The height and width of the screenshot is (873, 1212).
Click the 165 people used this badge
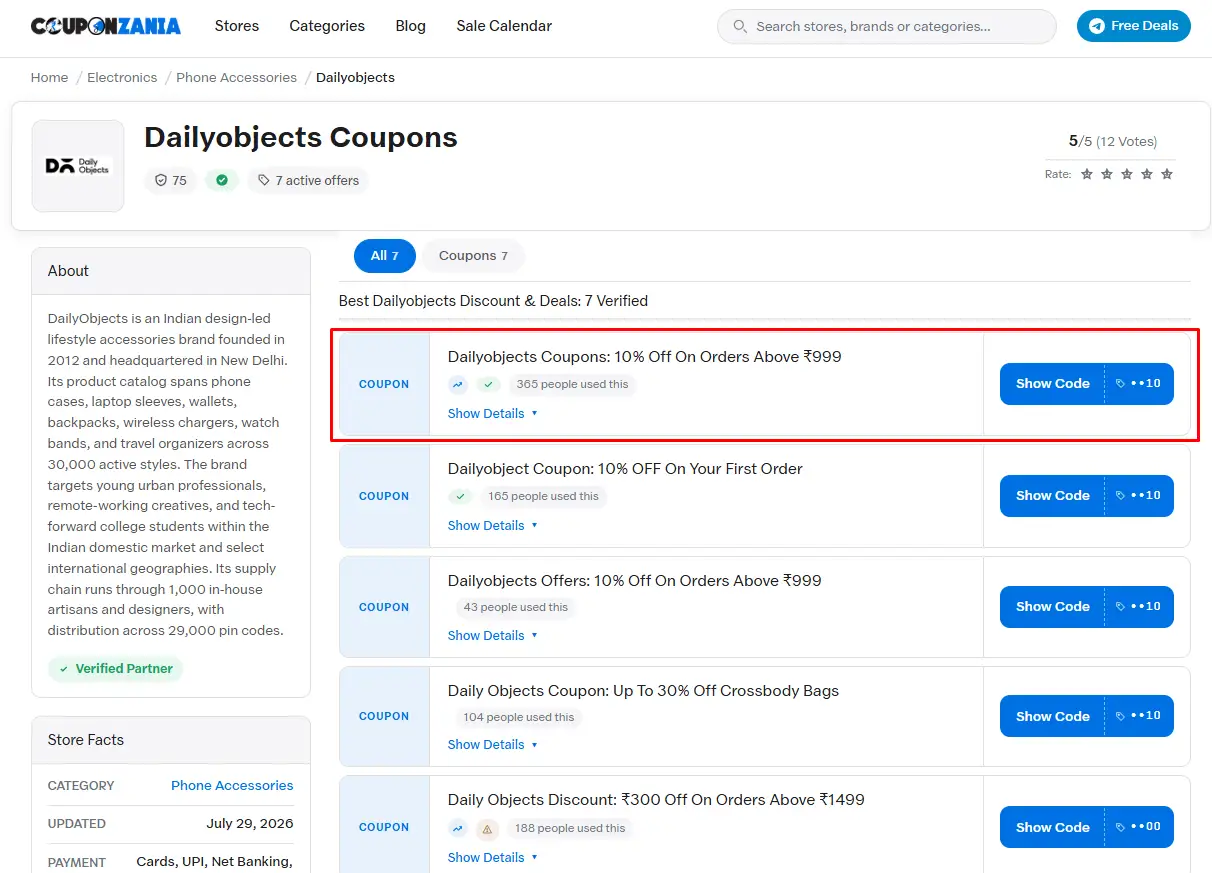(543, 496)
